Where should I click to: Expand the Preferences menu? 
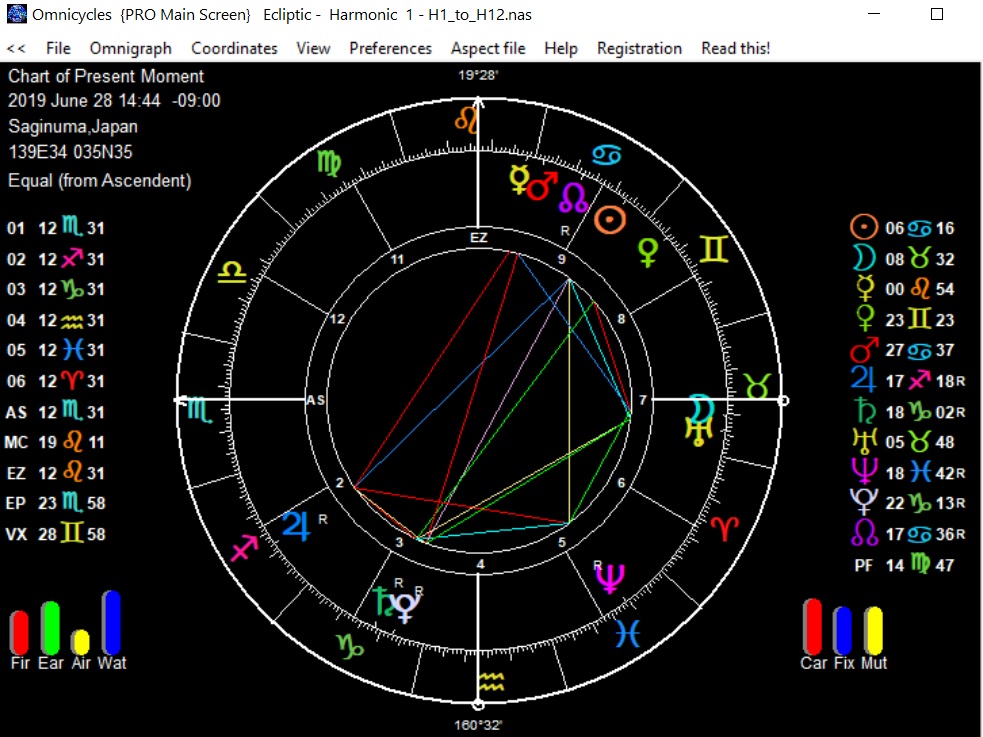click(390, 48)
